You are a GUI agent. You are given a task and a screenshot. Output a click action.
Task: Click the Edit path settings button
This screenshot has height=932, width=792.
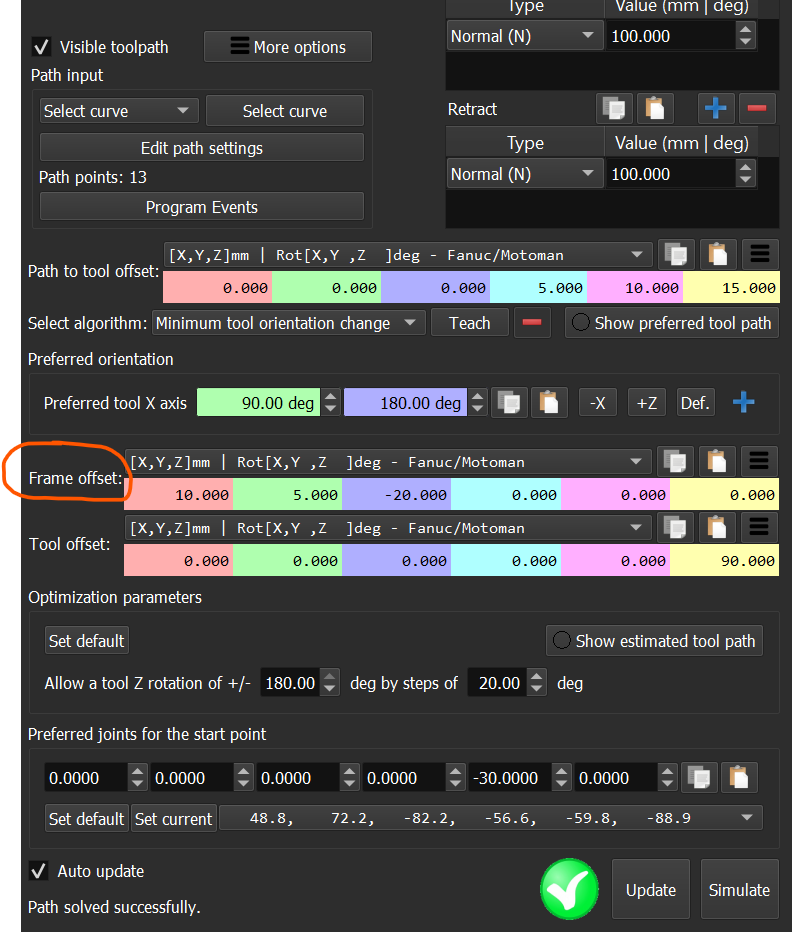[x=201, y=148]
